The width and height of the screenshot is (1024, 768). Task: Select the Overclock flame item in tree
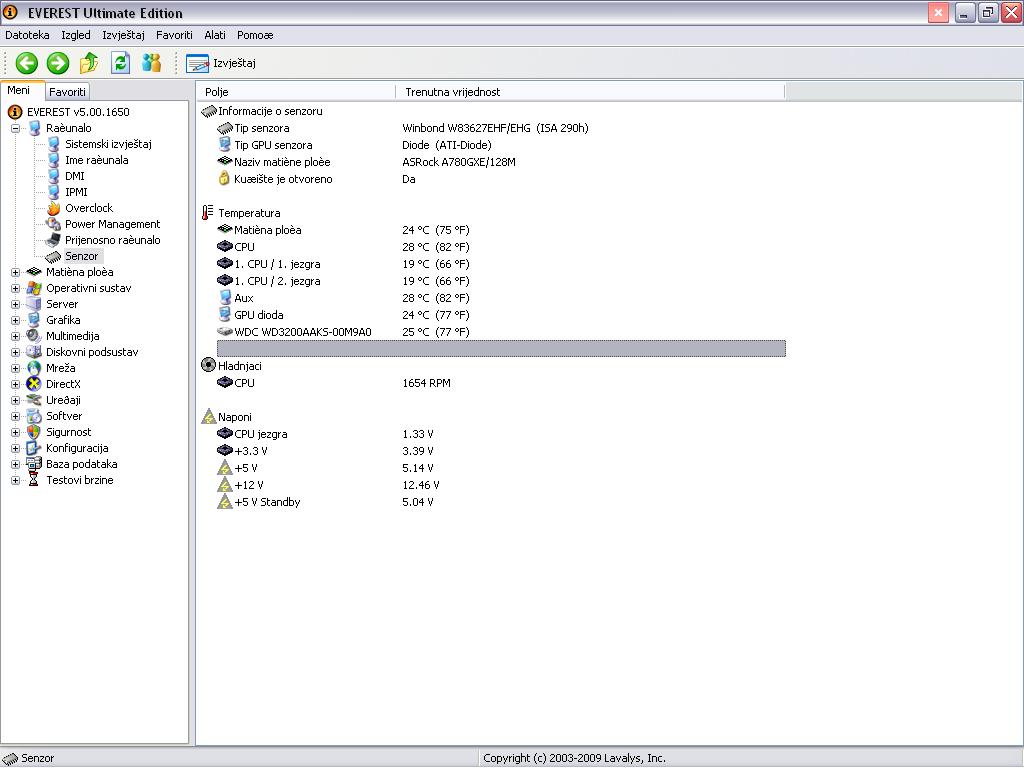point(88,208)
